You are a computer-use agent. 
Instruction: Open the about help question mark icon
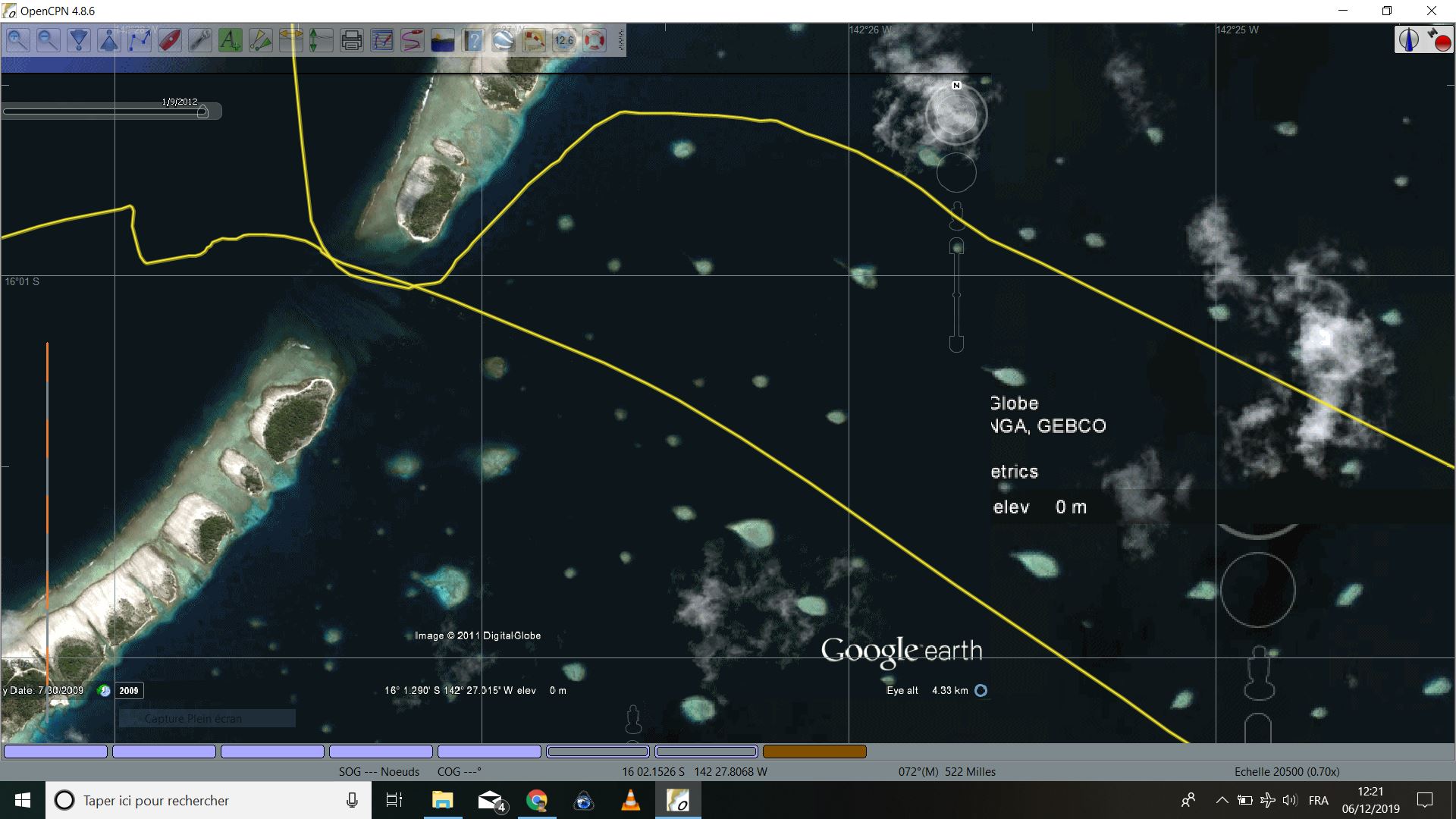(x=473, y=40)
